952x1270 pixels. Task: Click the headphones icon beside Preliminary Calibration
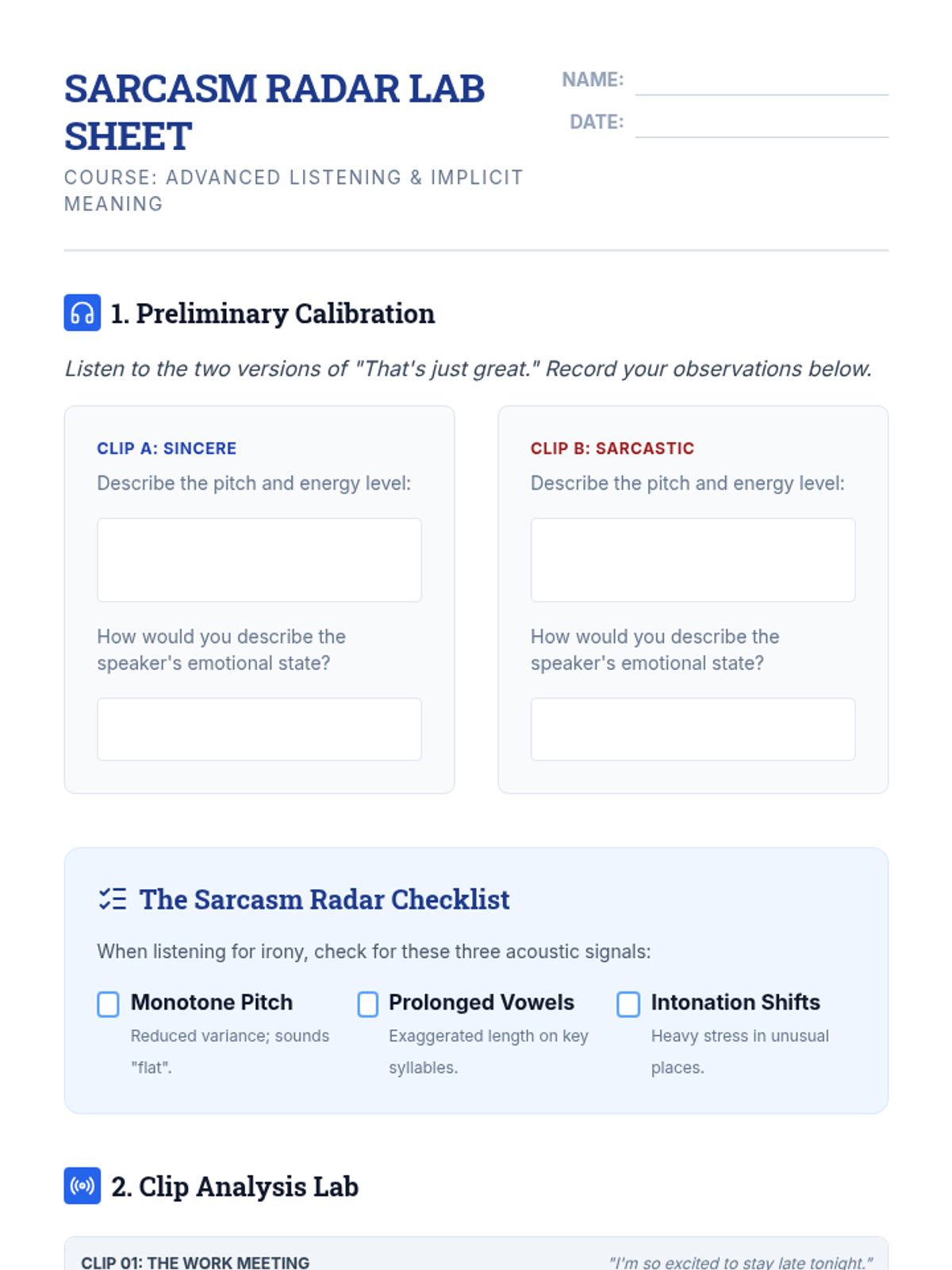(82, 313)
